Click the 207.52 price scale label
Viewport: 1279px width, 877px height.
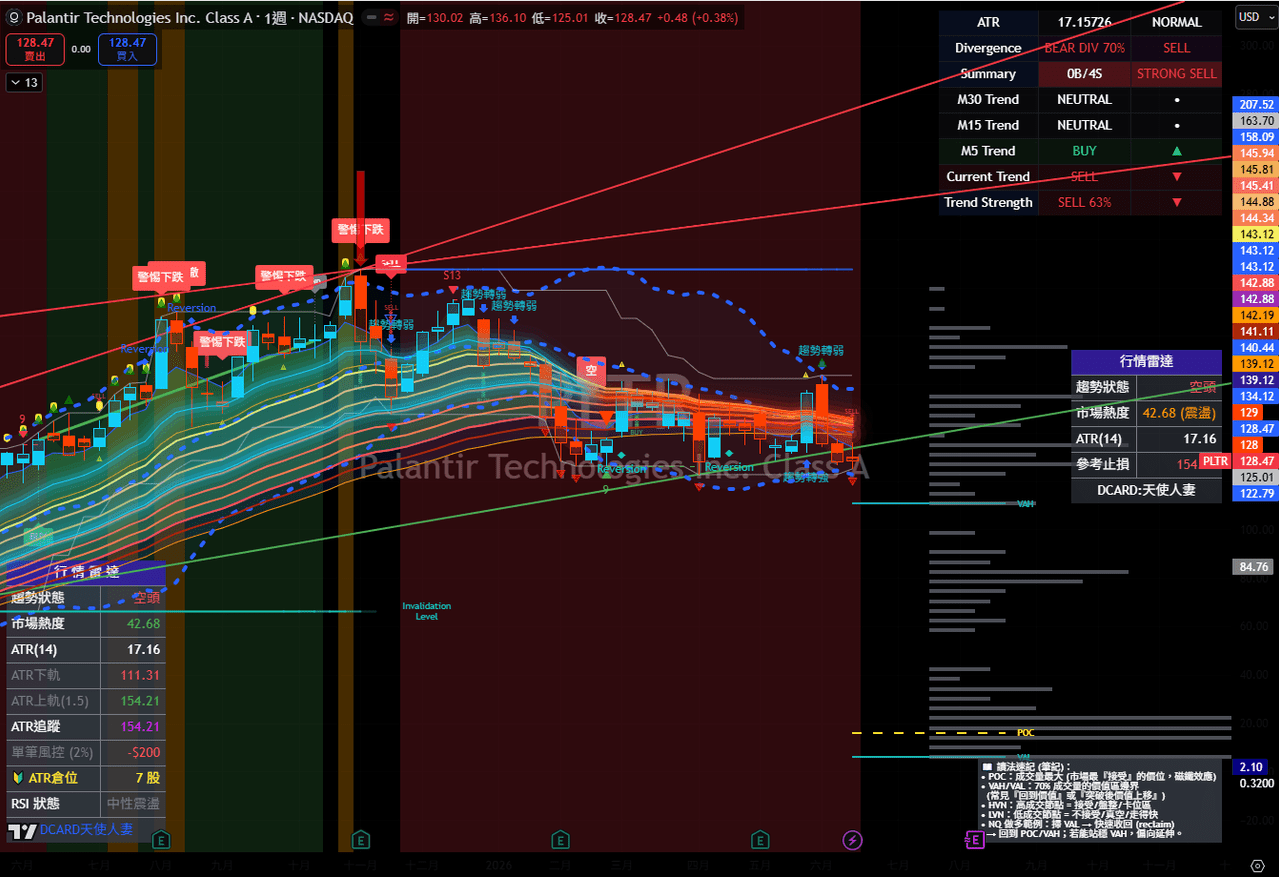[1256, 104]
